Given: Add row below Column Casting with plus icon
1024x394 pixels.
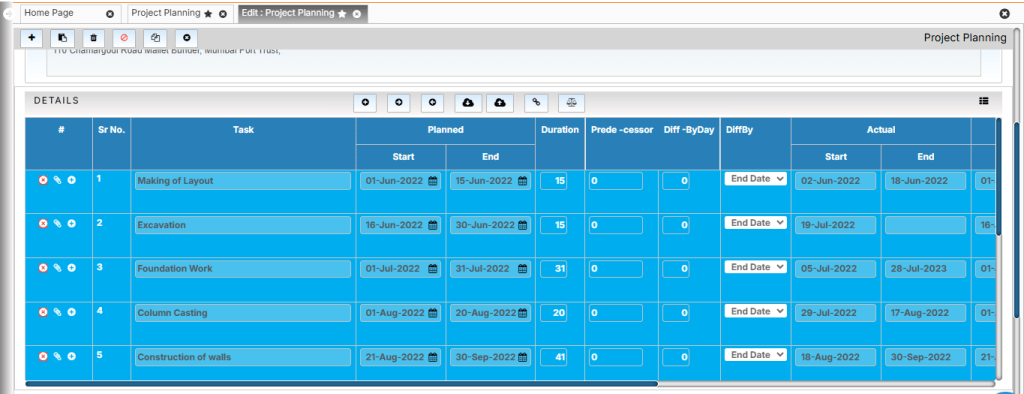Looking at the screenshot, I should tap(72, 312).
